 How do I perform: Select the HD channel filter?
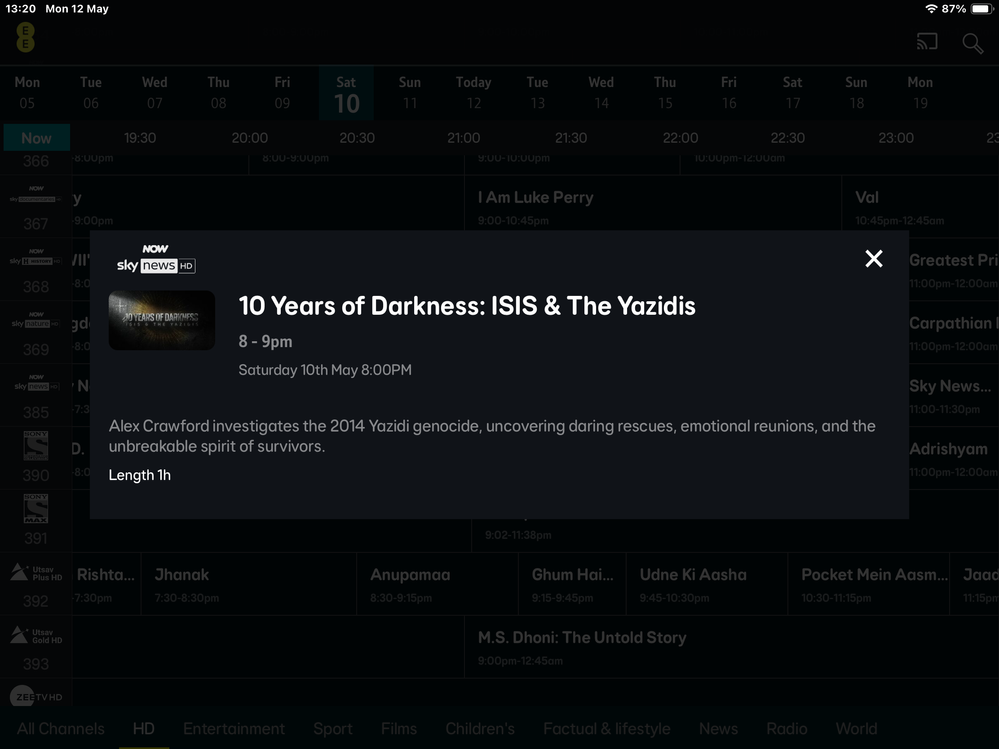143,729
